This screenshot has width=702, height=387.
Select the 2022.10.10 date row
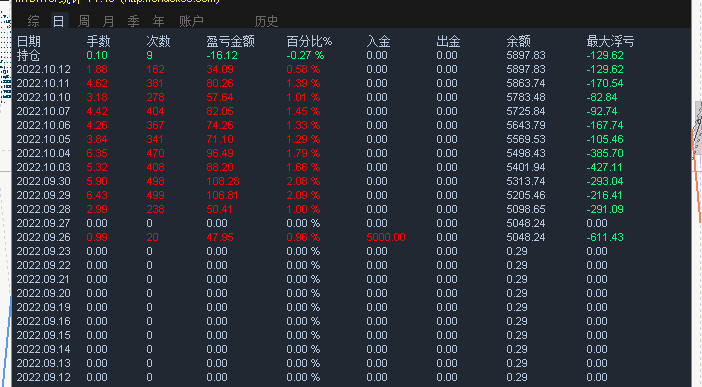(x=43, y=97)
